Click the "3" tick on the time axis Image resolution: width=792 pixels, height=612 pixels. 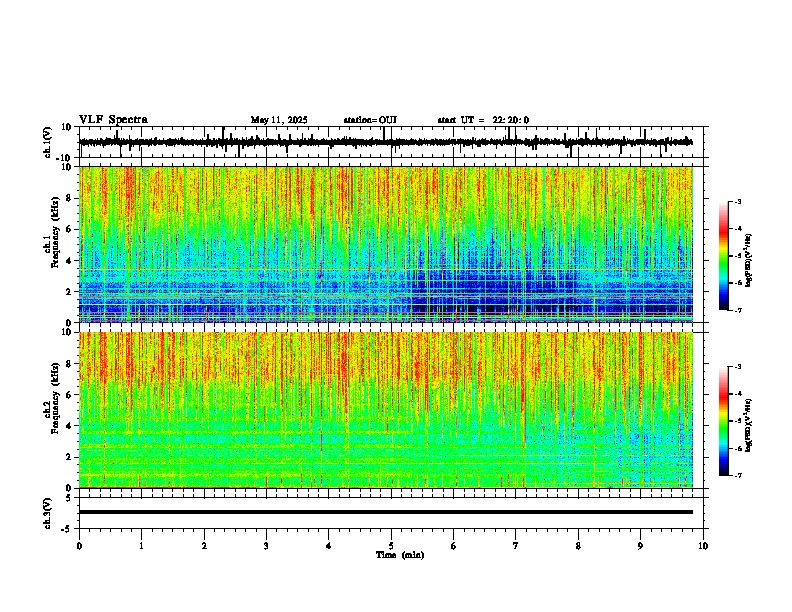[x=266, y=546]
